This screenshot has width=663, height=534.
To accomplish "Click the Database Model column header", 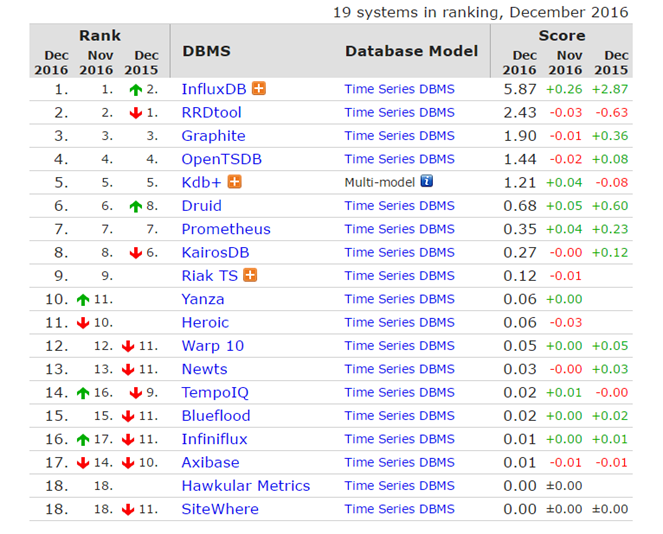I will [x=411, y=51].
